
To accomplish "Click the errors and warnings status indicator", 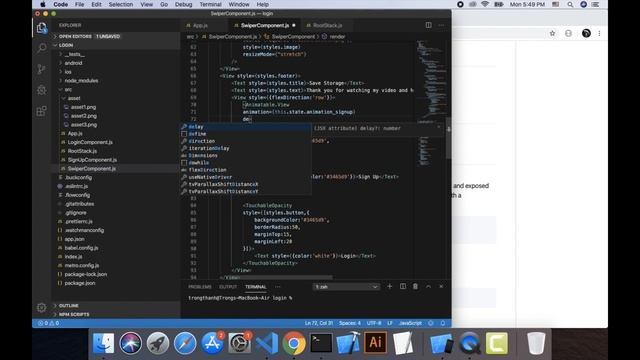I will [x=48, y=323].
